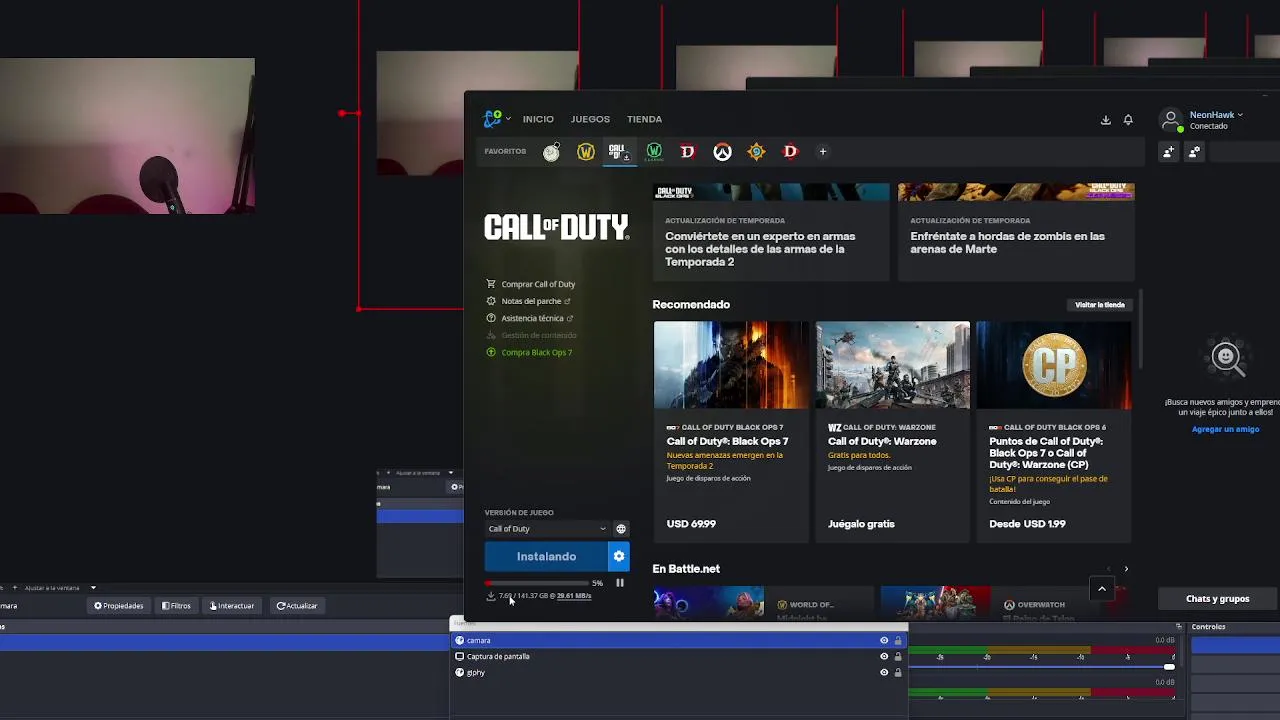1280x720 pixels.
Task: Click Agregar un amigo link
Action: point(1225,429)
